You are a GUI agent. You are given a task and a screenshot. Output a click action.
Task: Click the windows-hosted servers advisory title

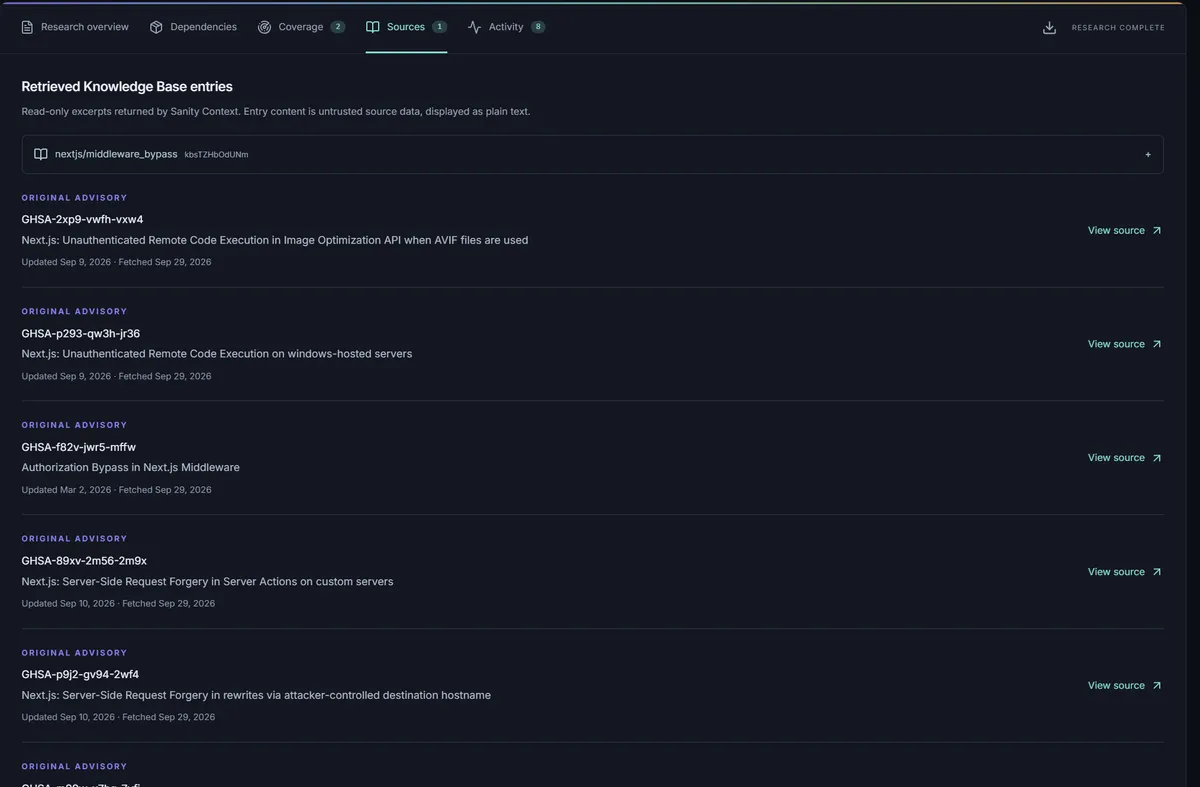tap(217, 354)
